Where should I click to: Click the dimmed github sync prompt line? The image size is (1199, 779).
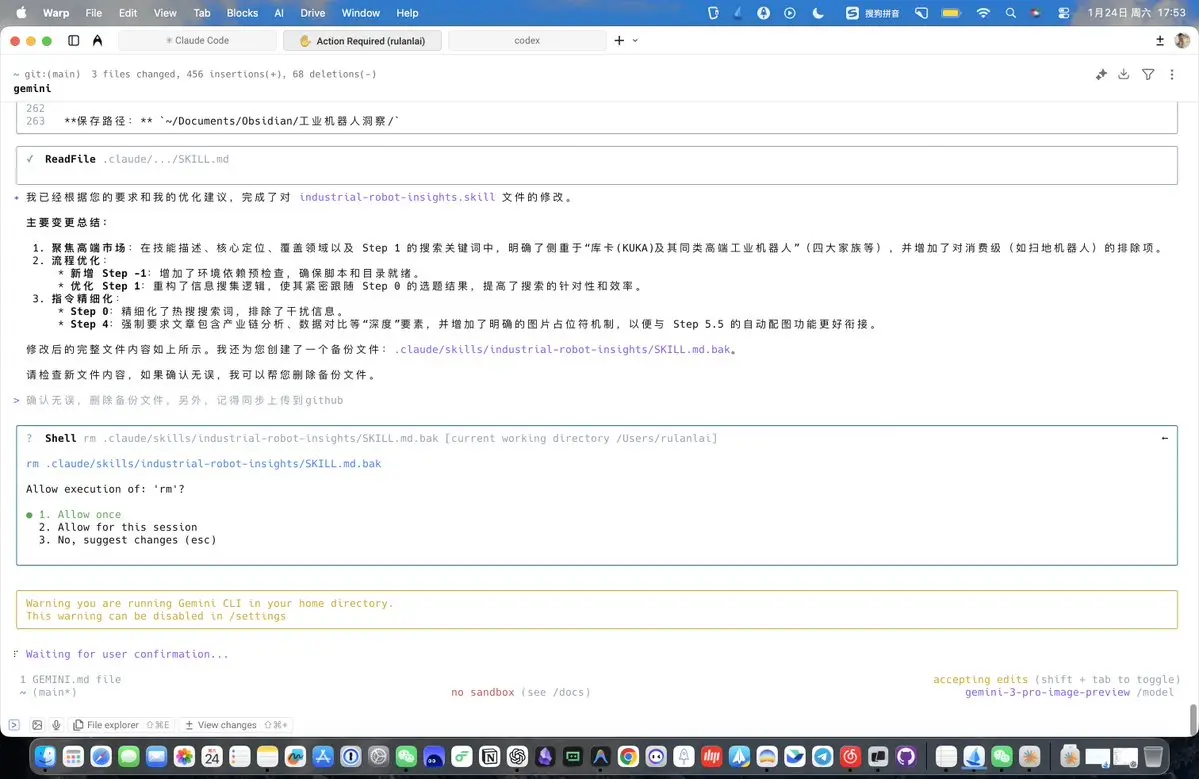pyautogui.click(x=184, y=400)
